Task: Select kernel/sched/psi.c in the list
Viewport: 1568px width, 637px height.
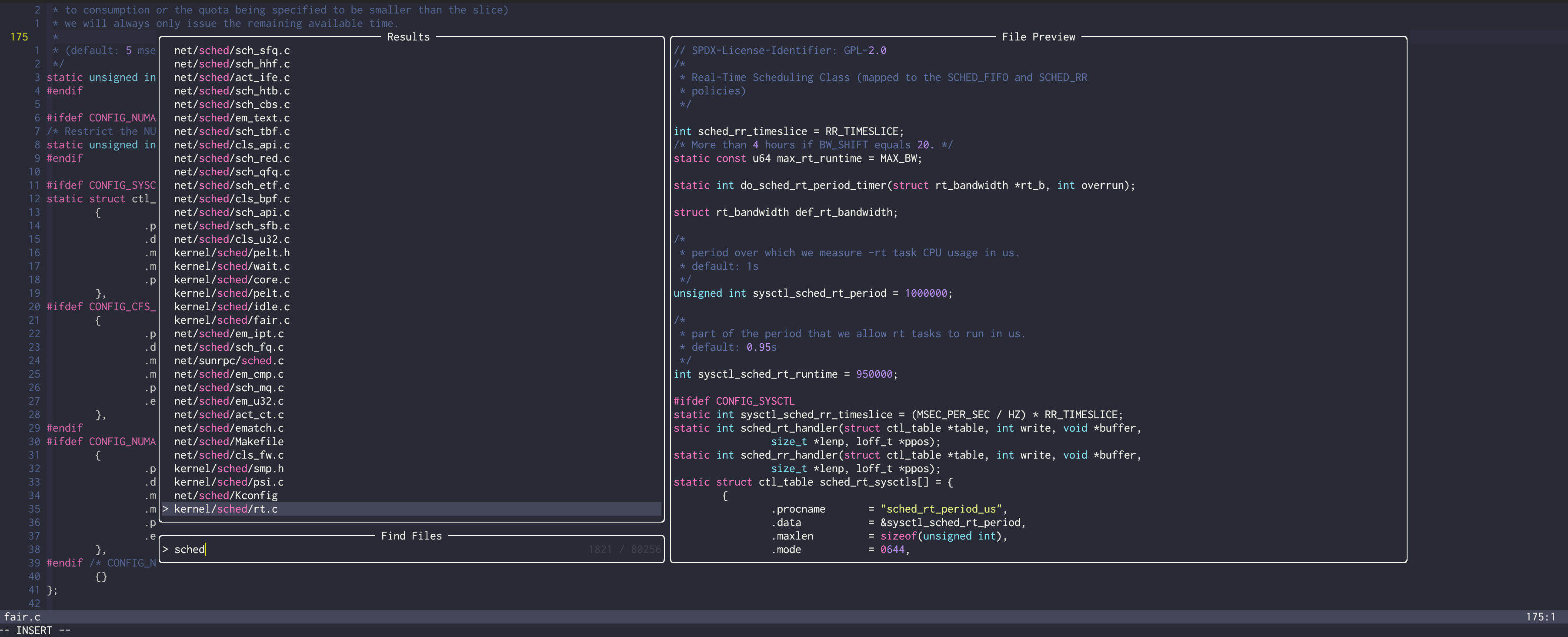Action: (x=229, y=482)
